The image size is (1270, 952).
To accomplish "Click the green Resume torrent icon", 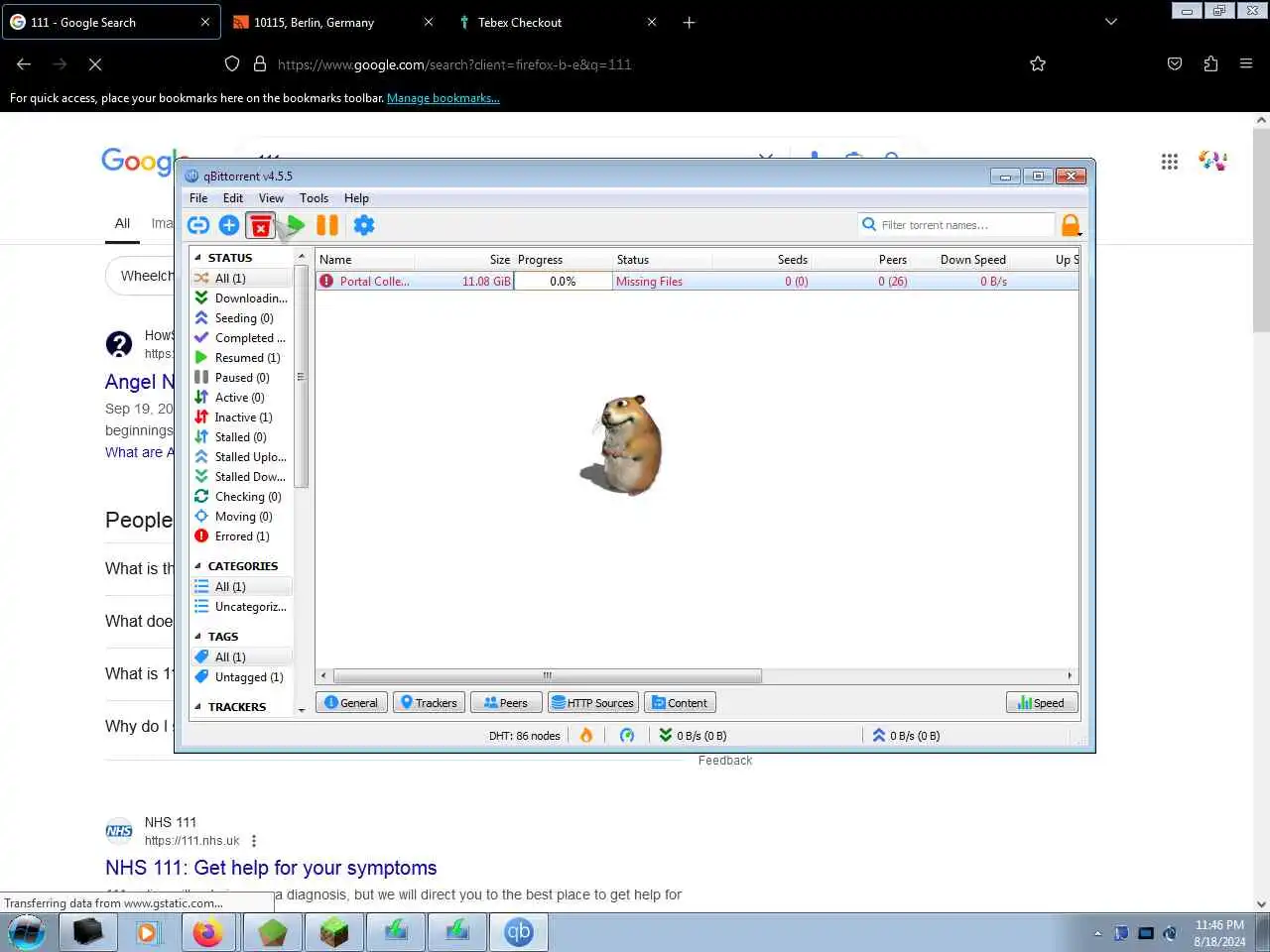I will click(295, 225).
